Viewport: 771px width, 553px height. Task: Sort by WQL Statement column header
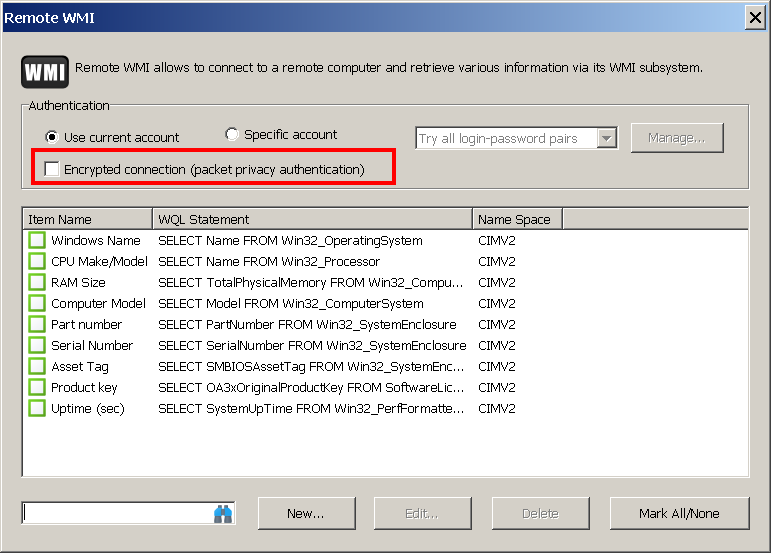312,219
